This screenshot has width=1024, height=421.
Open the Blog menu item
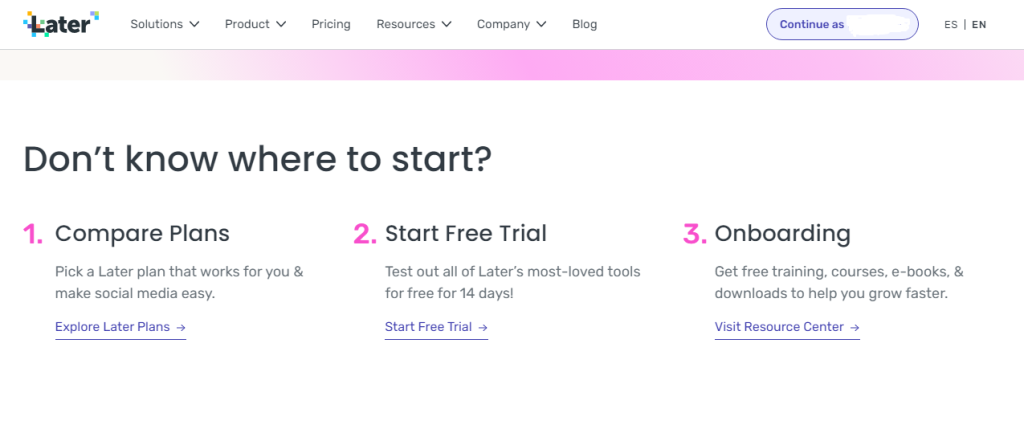584,24
